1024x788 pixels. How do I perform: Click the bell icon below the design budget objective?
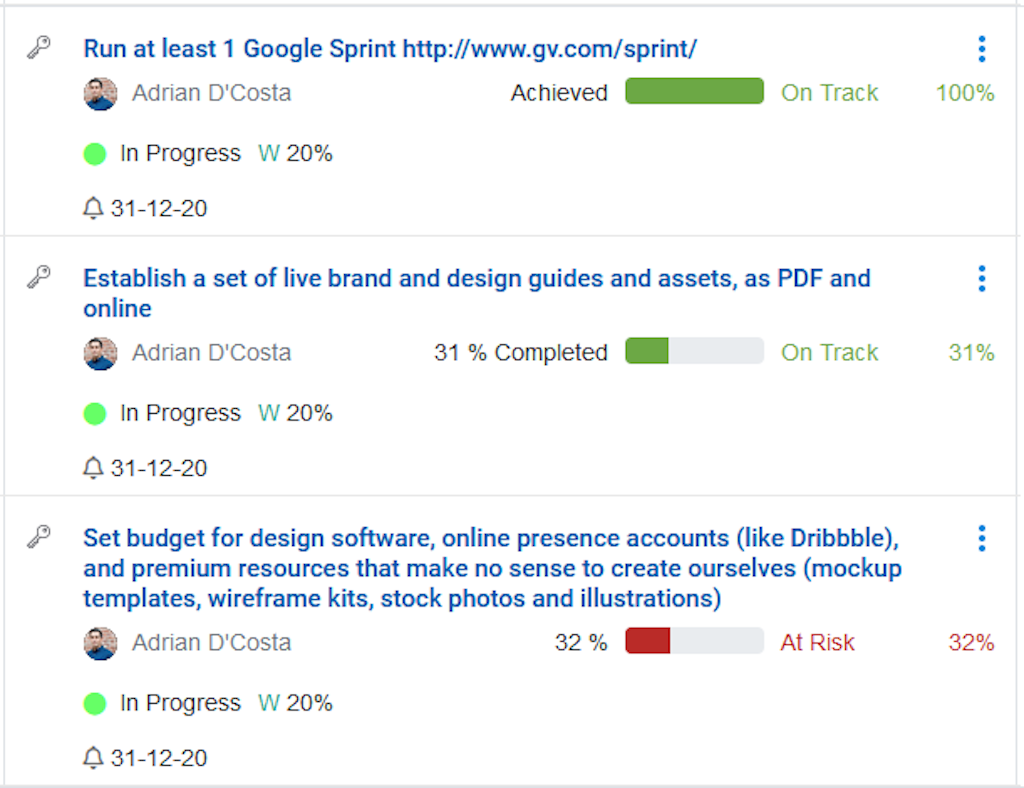(92, 758)
